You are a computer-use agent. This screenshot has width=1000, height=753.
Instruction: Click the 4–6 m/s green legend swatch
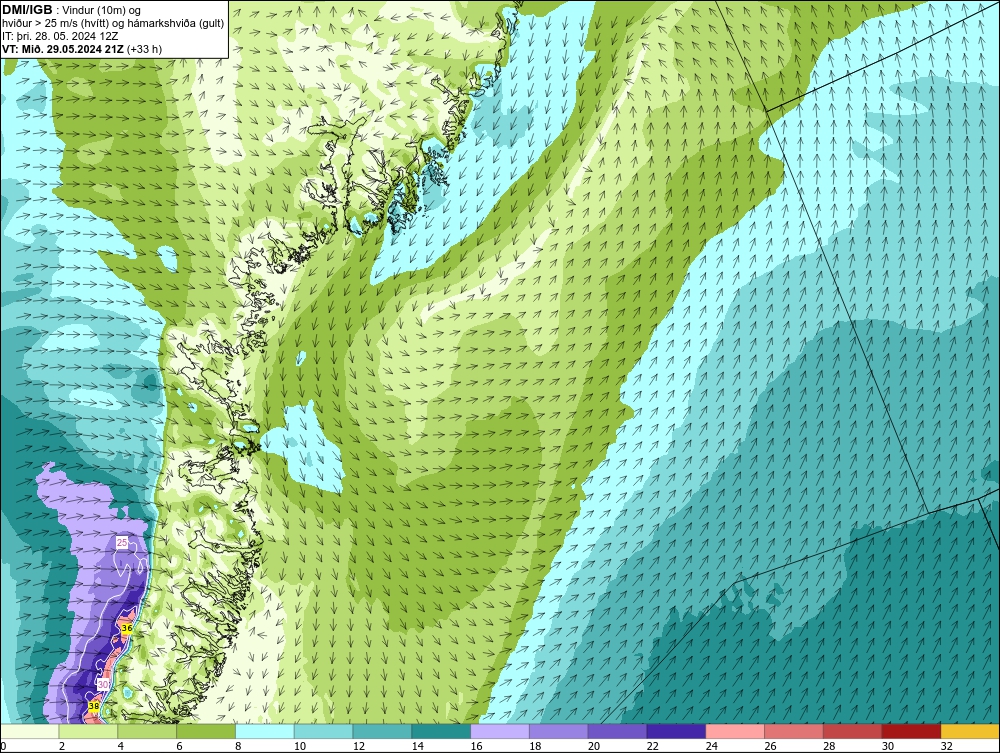(147, 731)
